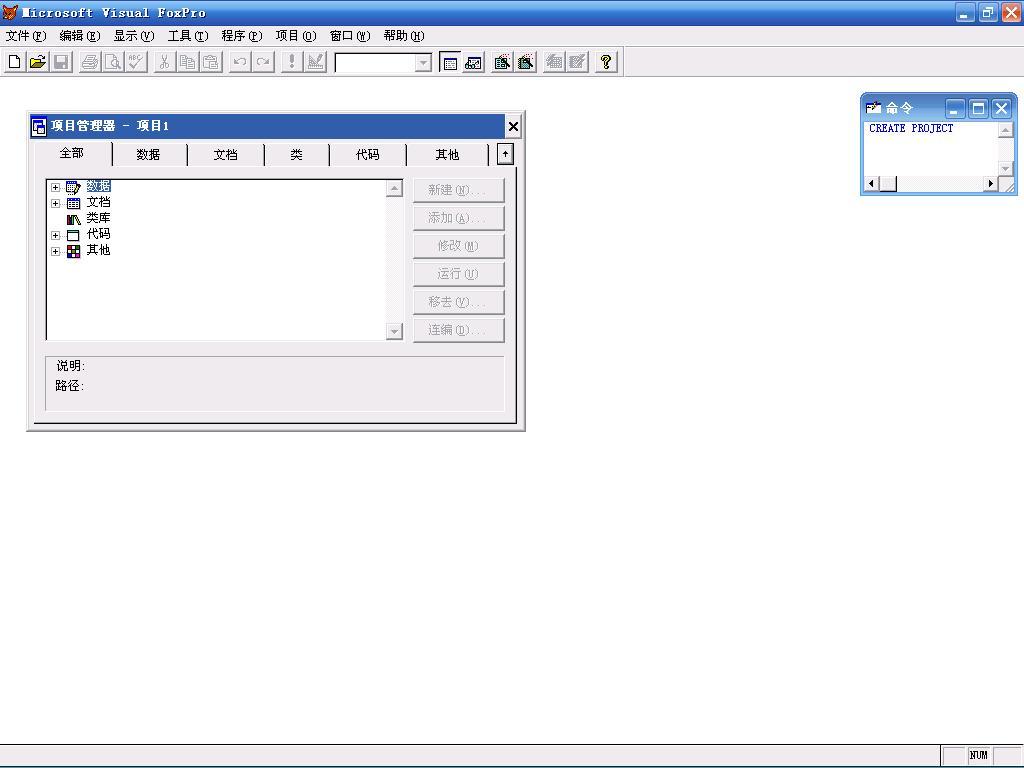Open the Data Session window icon
The image size is (1024, 768).
tap(473, 62)
